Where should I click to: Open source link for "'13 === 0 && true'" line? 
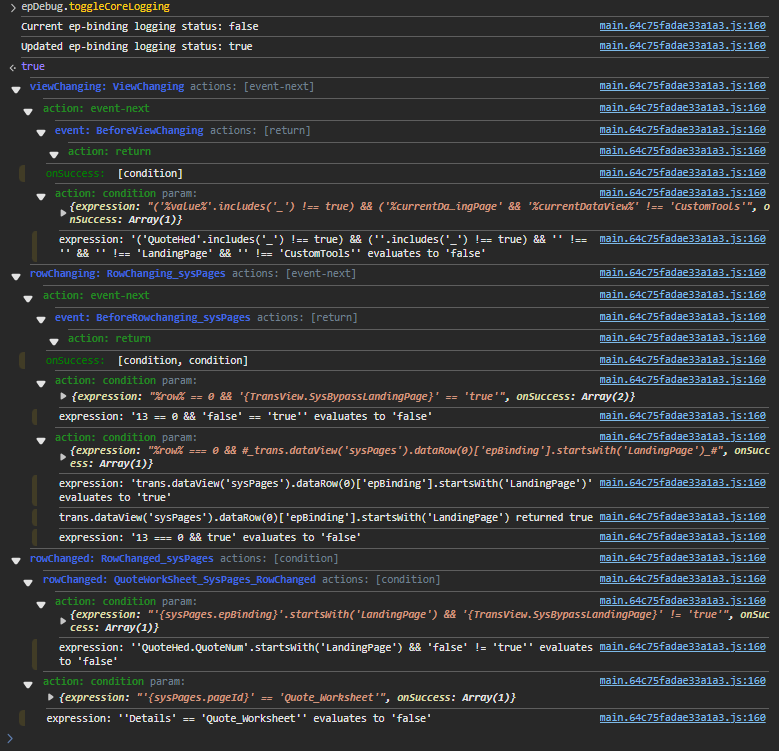coord(682,537)
